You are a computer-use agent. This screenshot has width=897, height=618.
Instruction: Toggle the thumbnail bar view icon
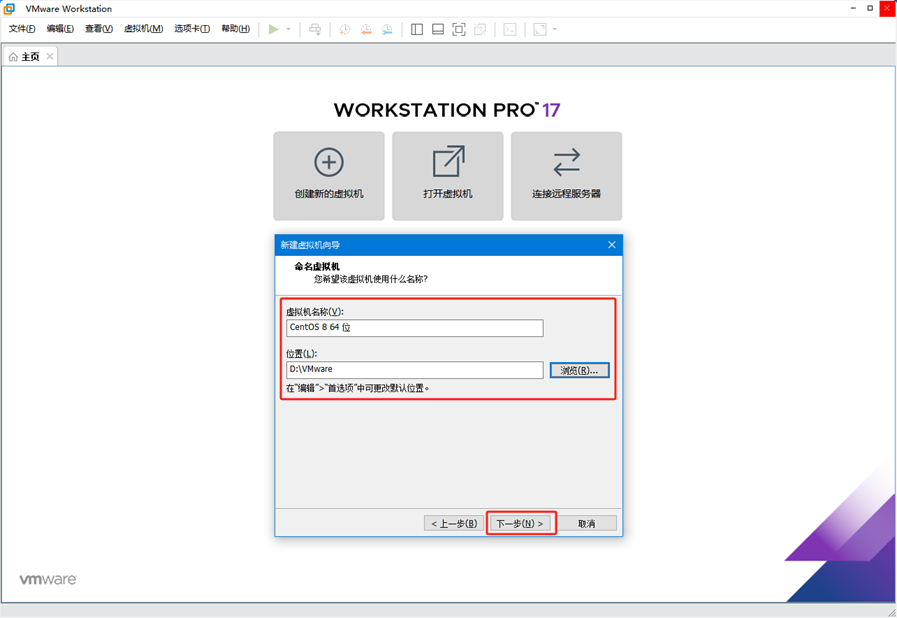tap(438, 29)
